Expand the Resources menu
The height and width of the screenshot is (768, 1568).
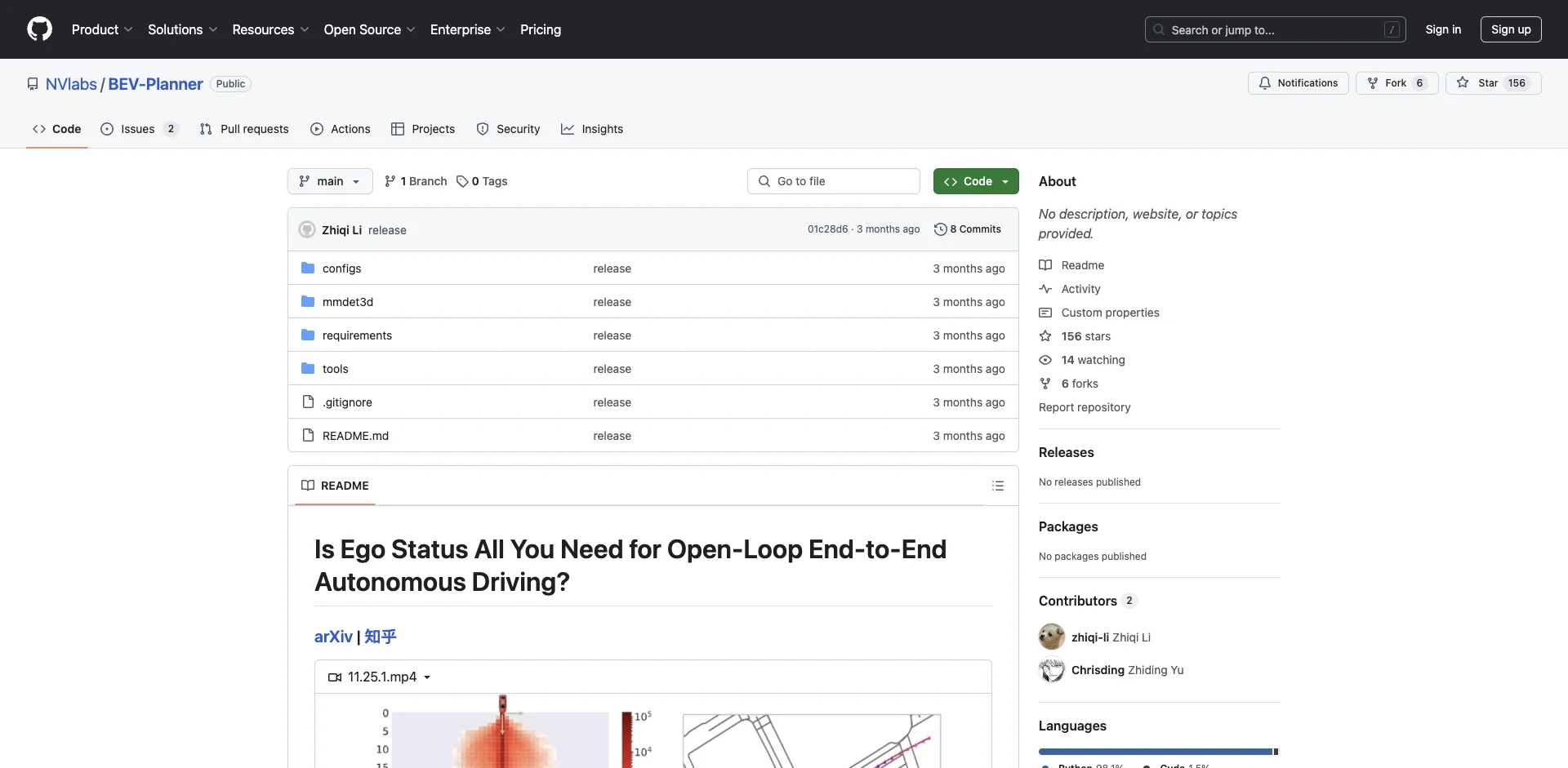click(x=270, y=29)
